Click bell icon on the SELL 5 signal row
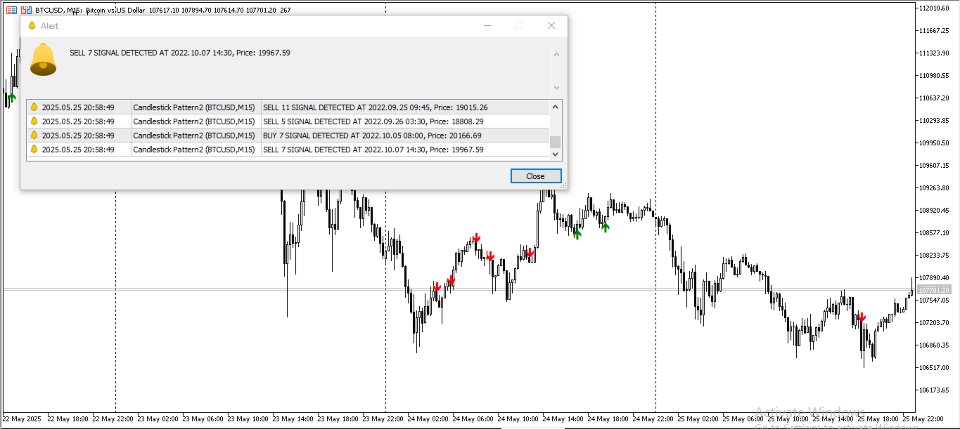Viewport: 960px width, 429px height. pyautogui.click(x=34, y=121)
